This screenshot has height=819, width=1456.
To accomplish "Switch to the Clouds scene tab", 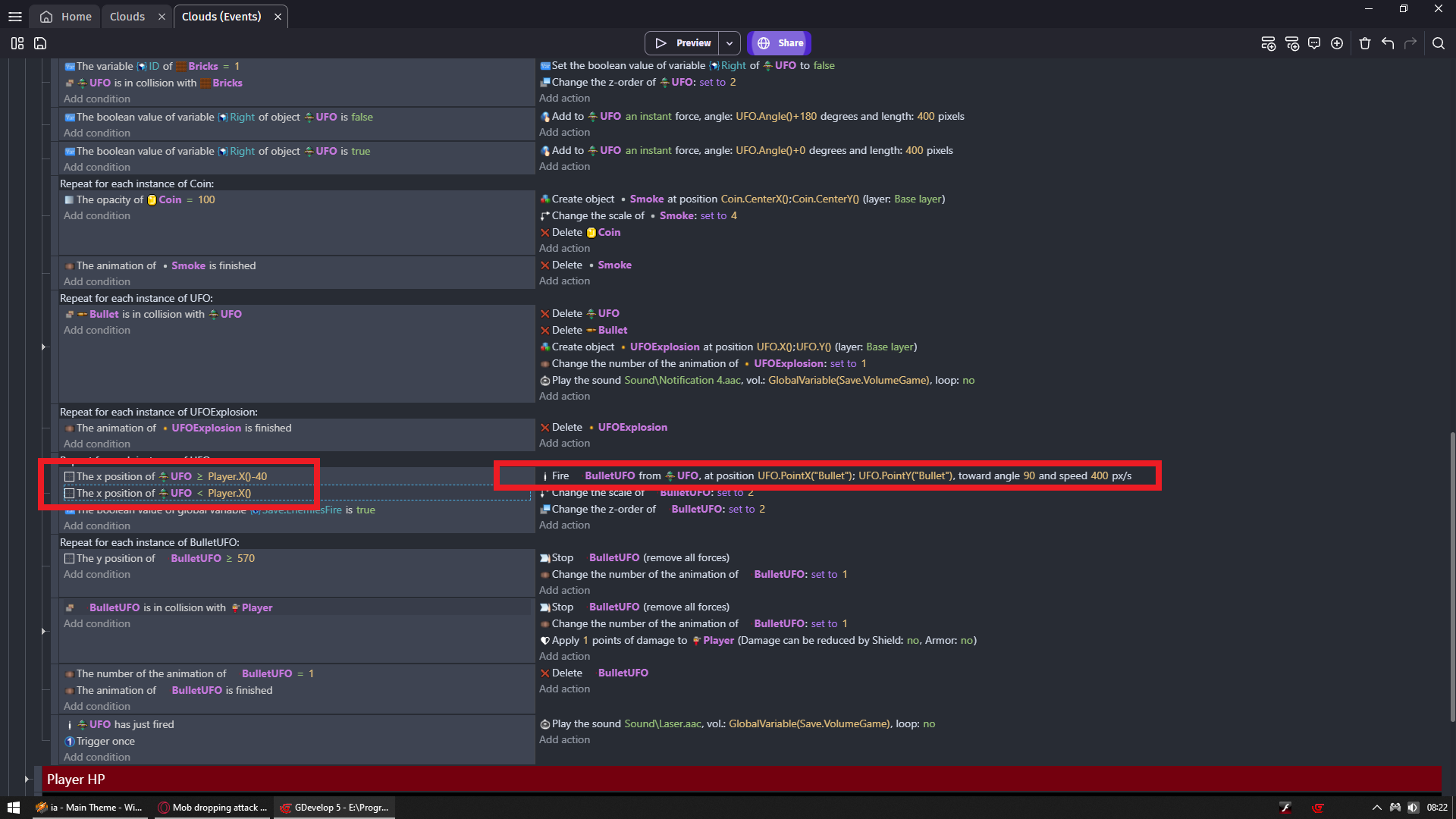I will tap(127, 17).
